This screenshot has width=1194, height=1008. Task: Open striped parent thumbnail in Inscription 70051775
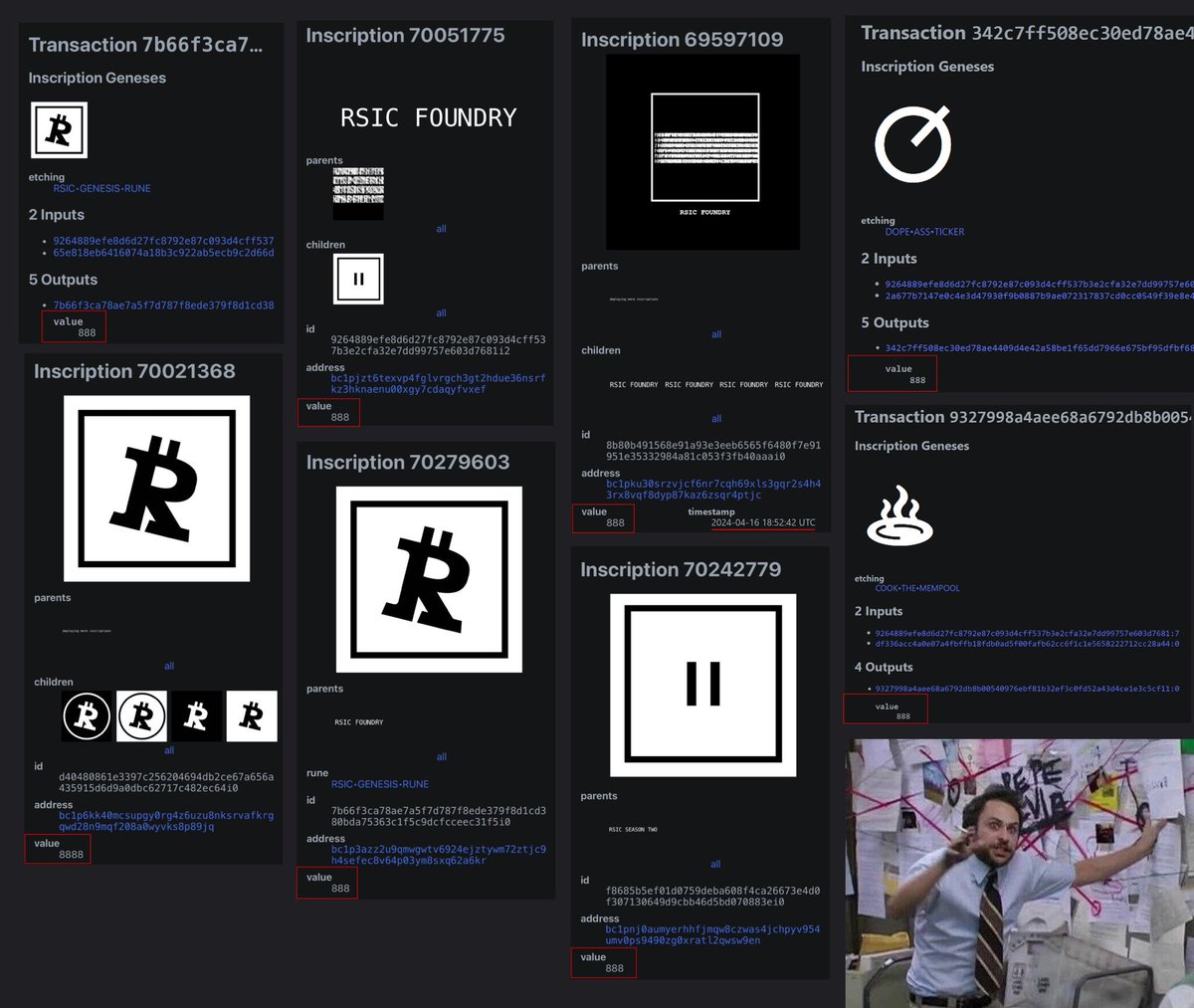tap(358, 194)
